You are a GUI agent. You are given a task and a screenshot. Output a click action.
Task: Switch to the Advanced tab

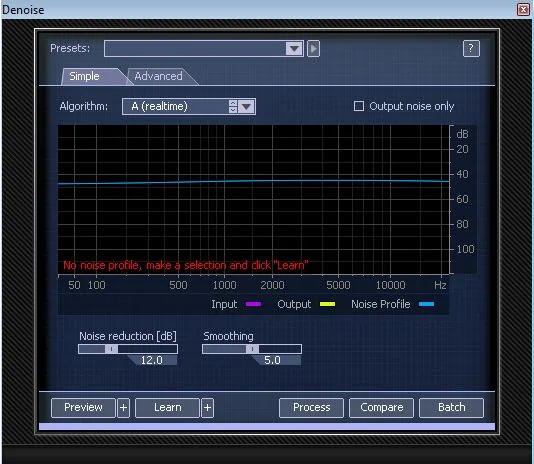click(158, 76)
